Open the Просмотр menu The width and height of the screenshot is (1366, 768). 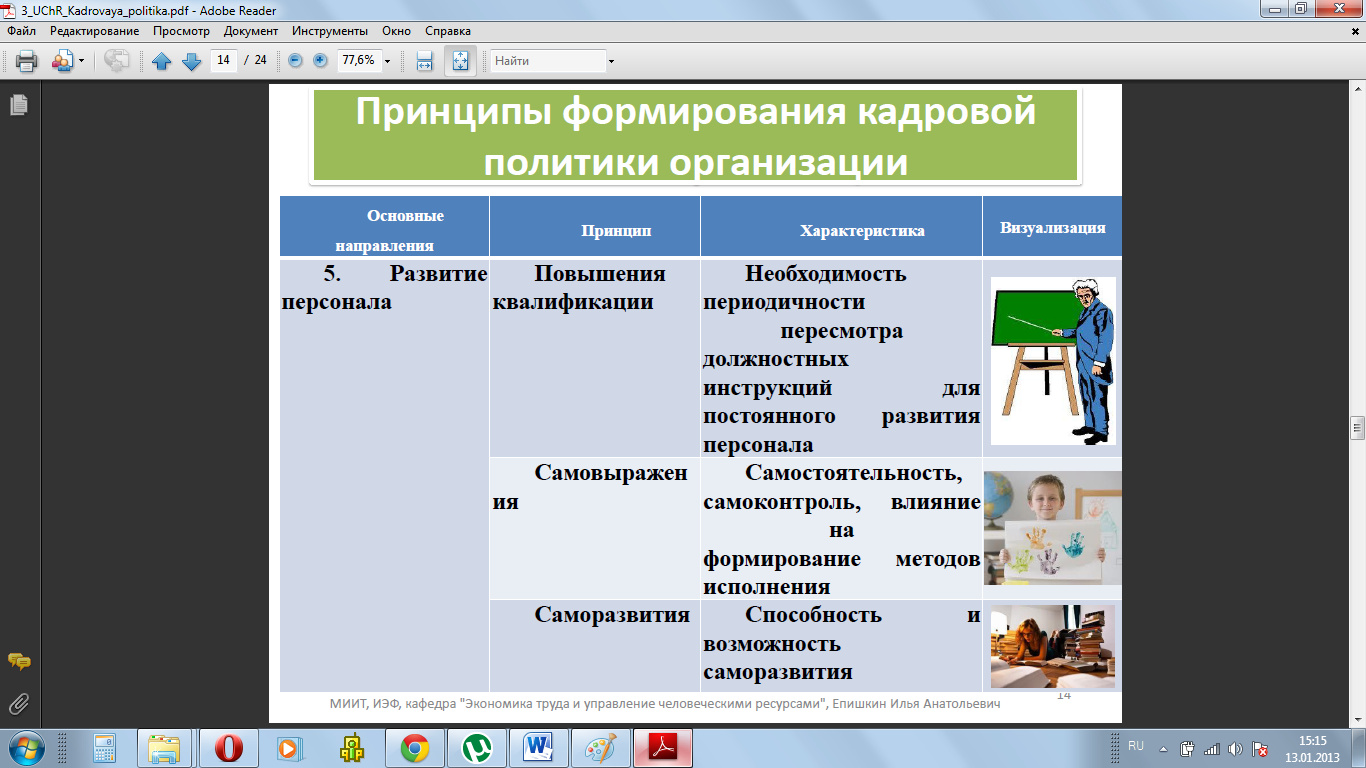(x=181, y=31)
